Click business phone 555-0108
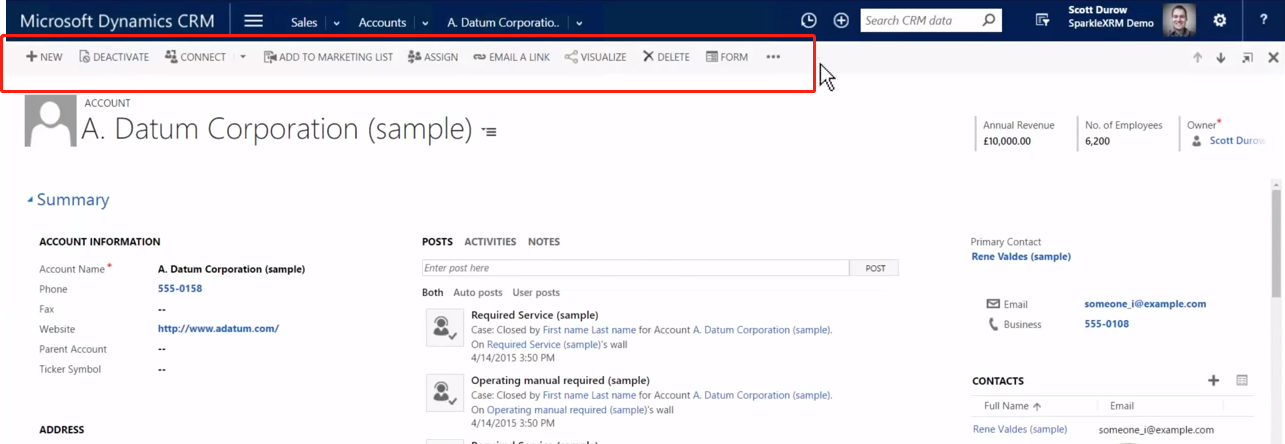 point(1106,324)
